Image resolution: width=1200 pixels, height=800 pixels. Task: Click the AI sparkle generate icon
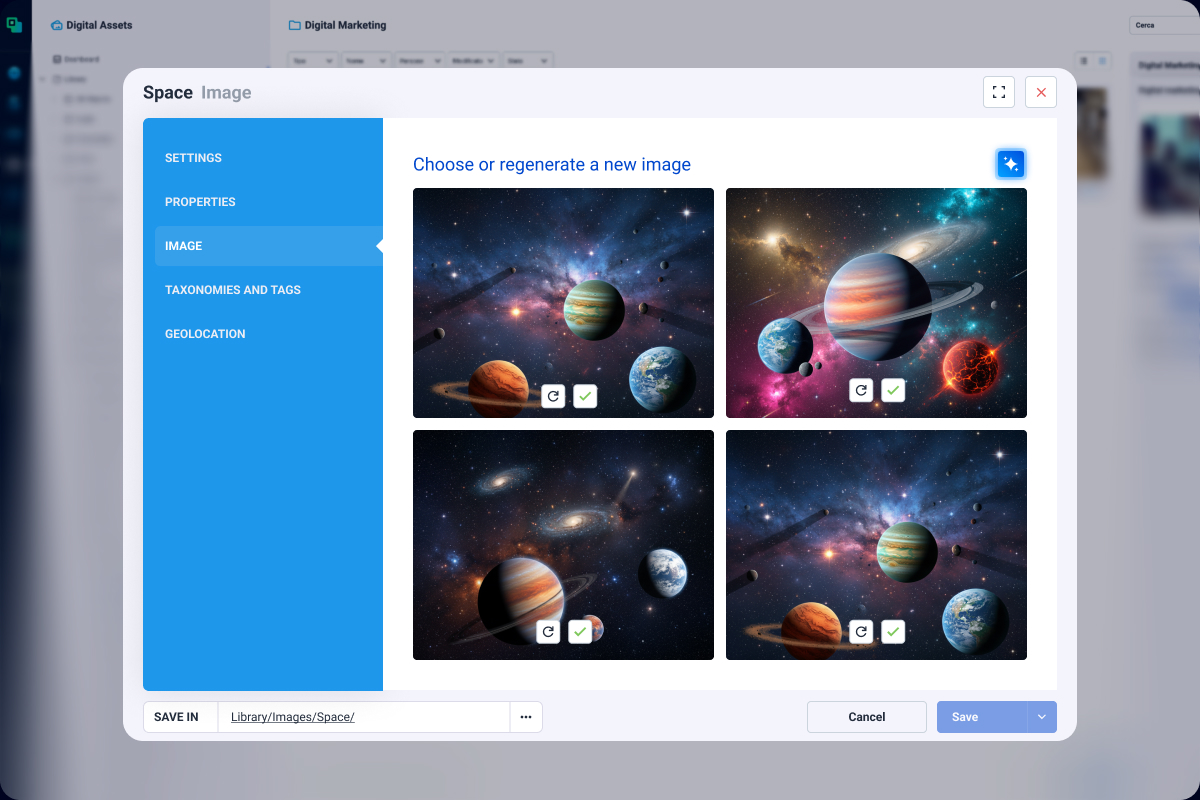coord(1011,164)
